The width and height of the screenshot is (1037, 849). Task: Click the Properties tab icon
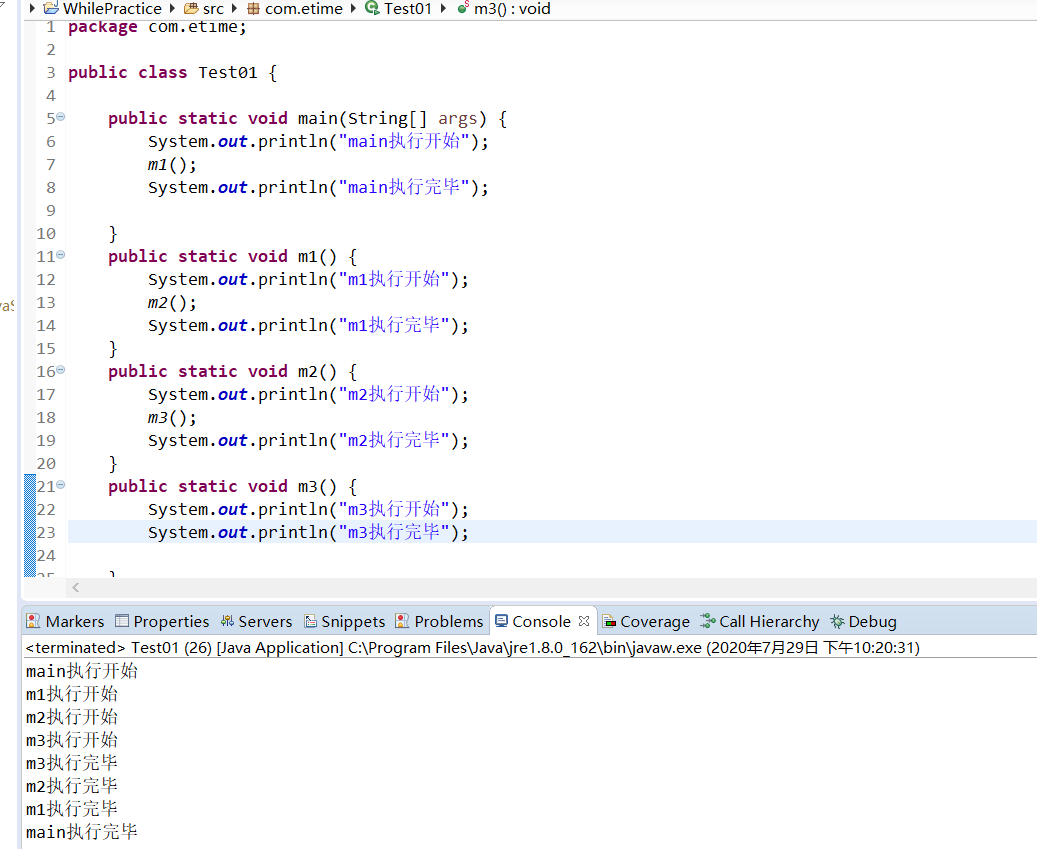point(122,621)
